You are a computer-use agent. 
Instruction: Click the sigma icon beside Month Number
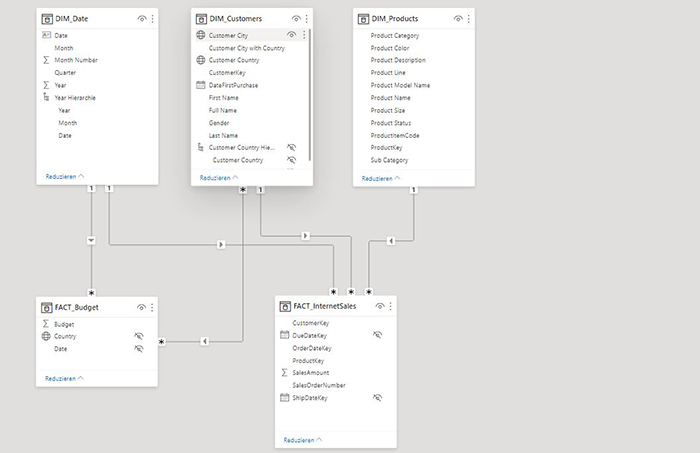pyautogui.click(x=46, y=60)
